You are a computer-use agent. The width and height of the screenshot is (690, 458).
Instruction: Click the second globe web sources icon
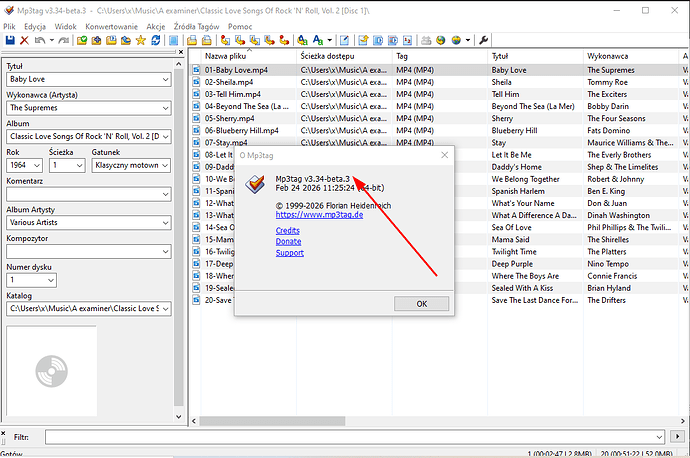(x=456, y=40)
